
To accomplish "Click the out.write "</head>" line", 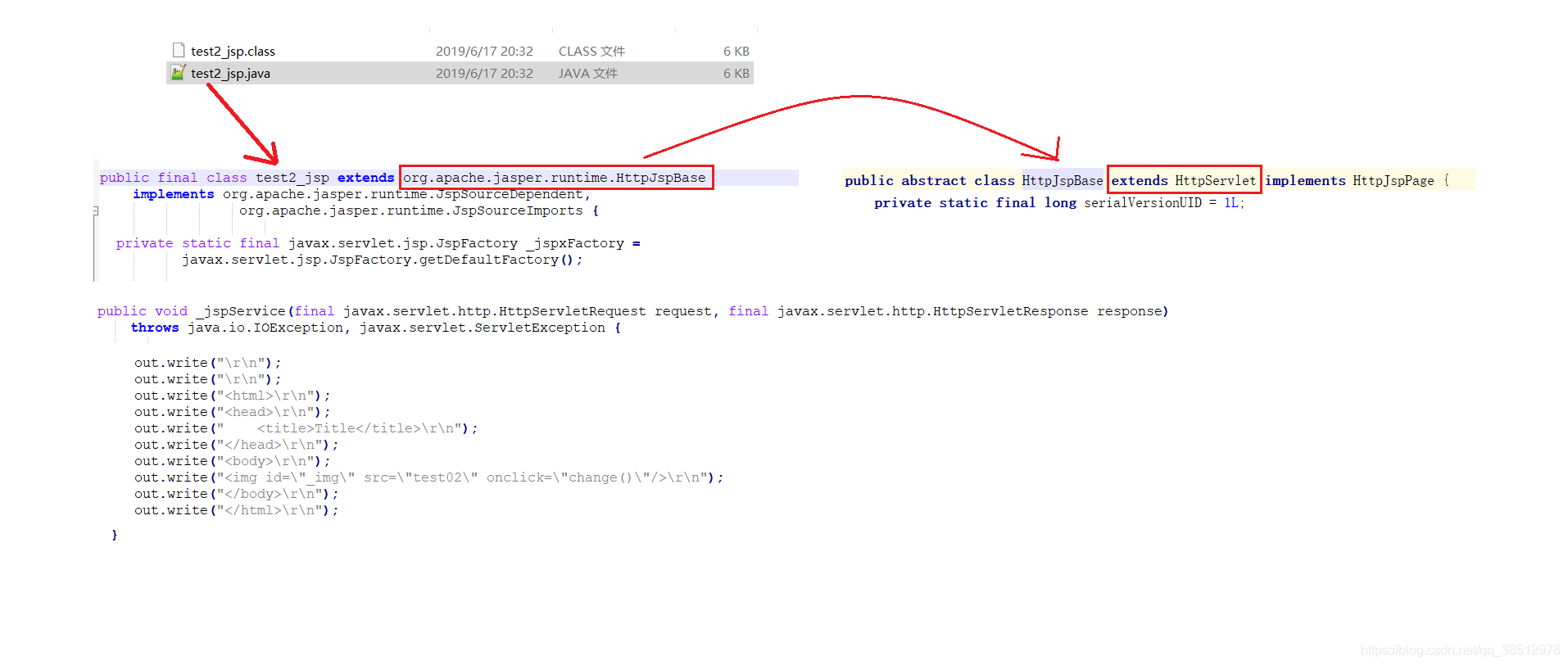I will tap(236, 445).
